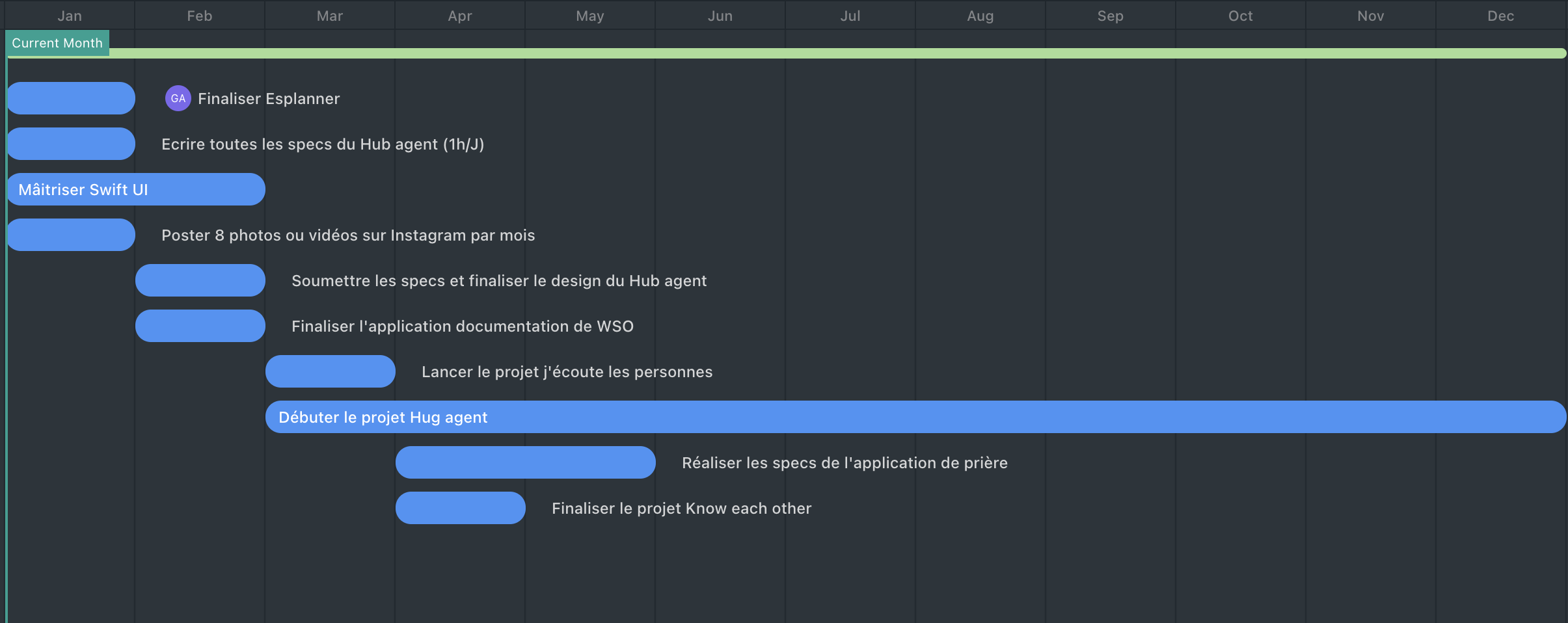
Task: Click the GA avatar icon
Action: pyautogui.click(x=178, y=98)
